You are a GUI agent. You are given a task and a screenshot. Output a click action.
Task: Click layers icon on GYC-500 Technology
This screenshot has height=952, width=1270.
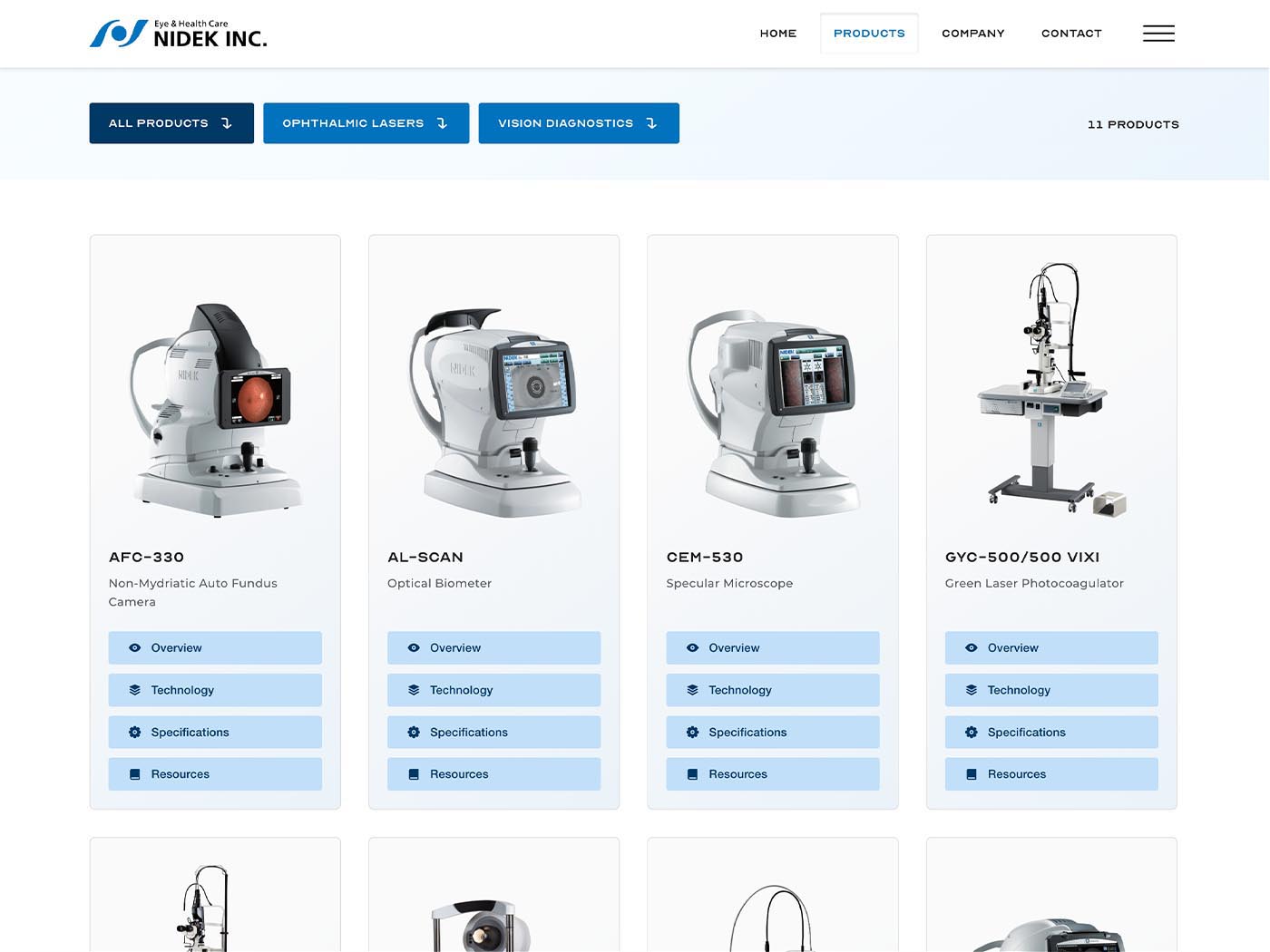point(971,690)
